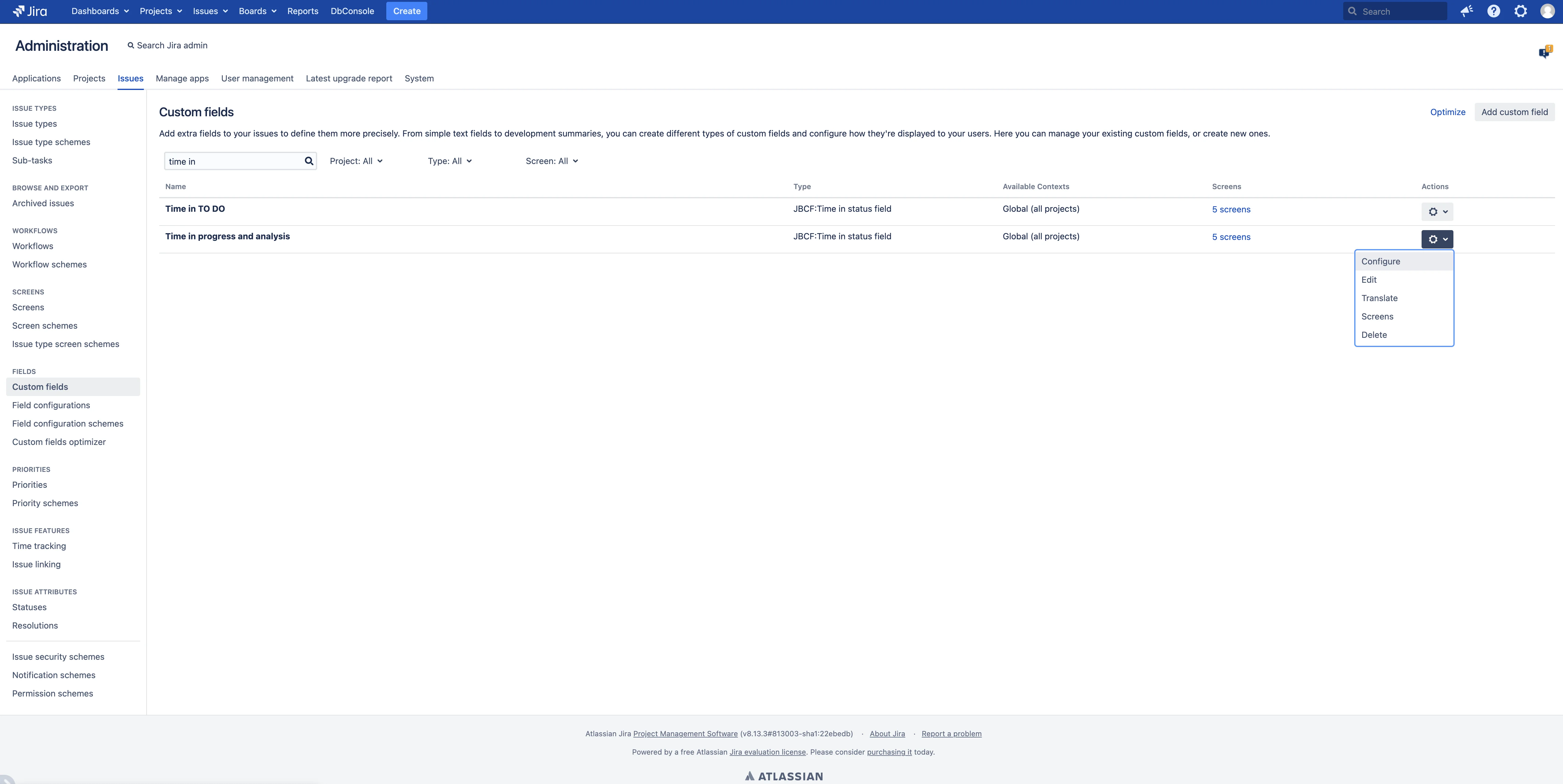Open Custom fields optimizer in sidebar
1563x784 pixels.
[59, 442]
